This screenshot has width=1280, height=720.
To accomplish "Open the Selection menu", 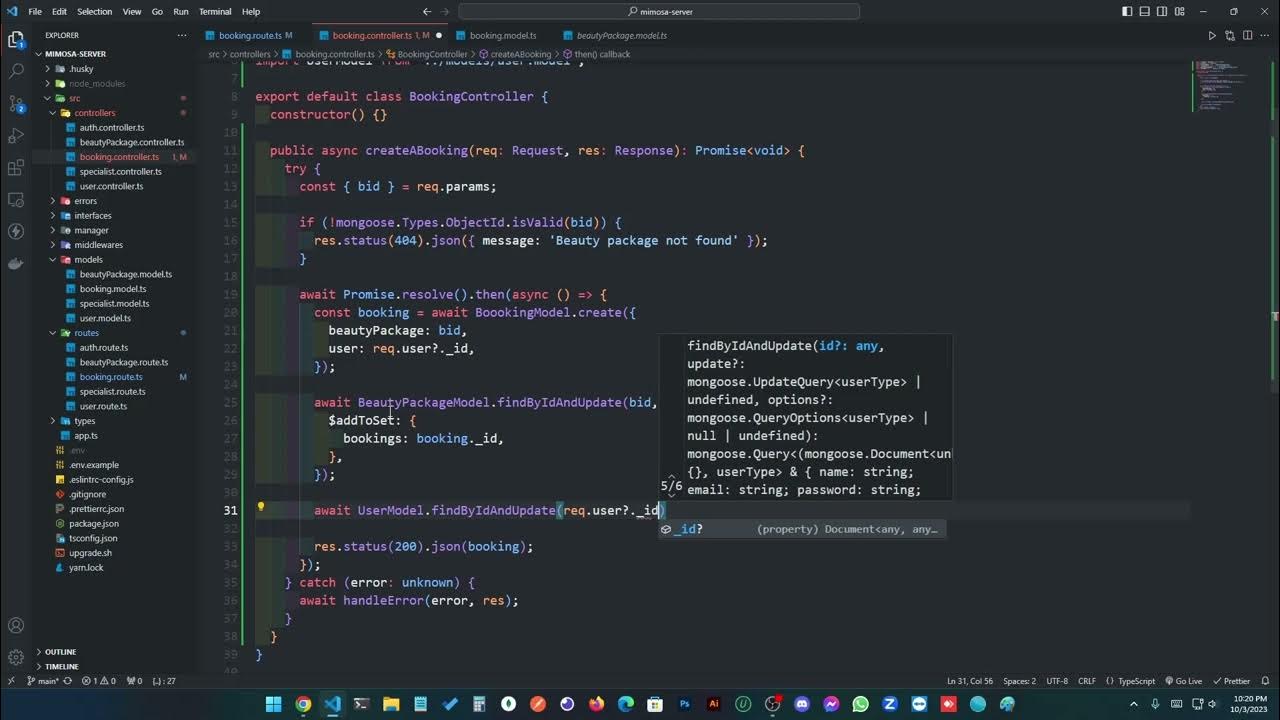I will (x=94, y=12).
